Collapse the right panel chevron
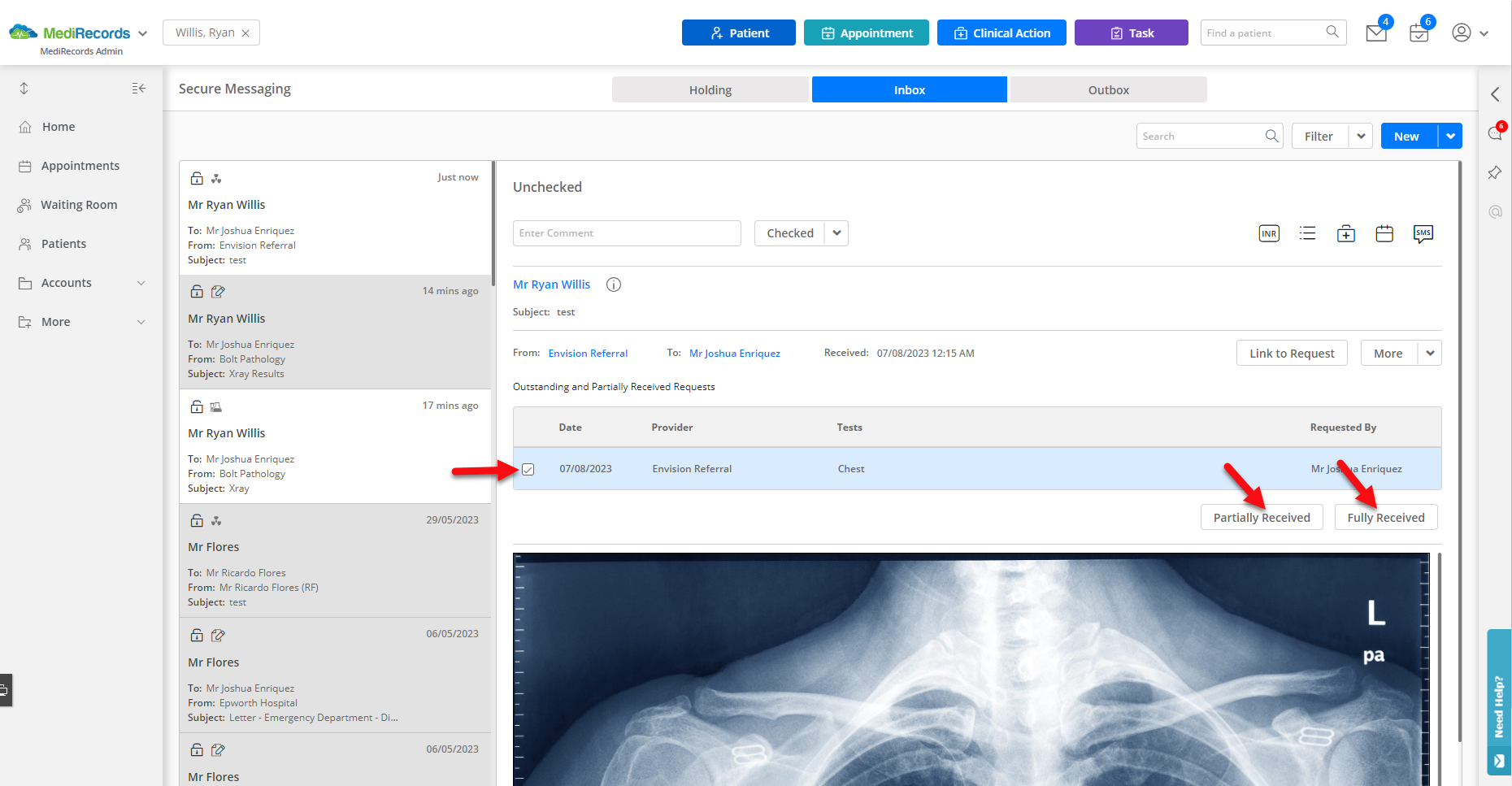 pyautogui.click(x=1495, y=94)
